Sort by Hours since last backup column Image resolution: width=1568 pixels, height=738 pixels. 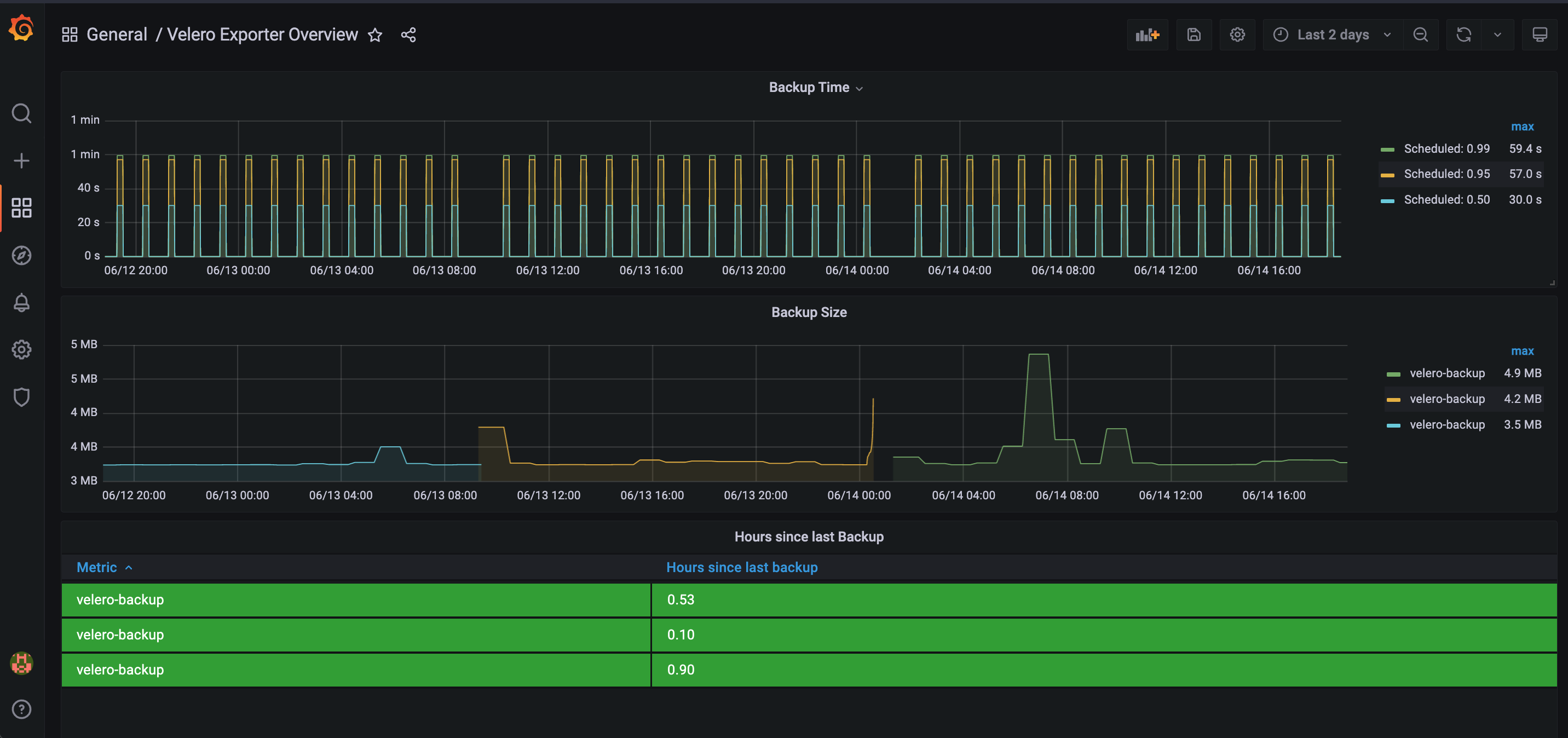pyautogui.click(x=741, y=568)
